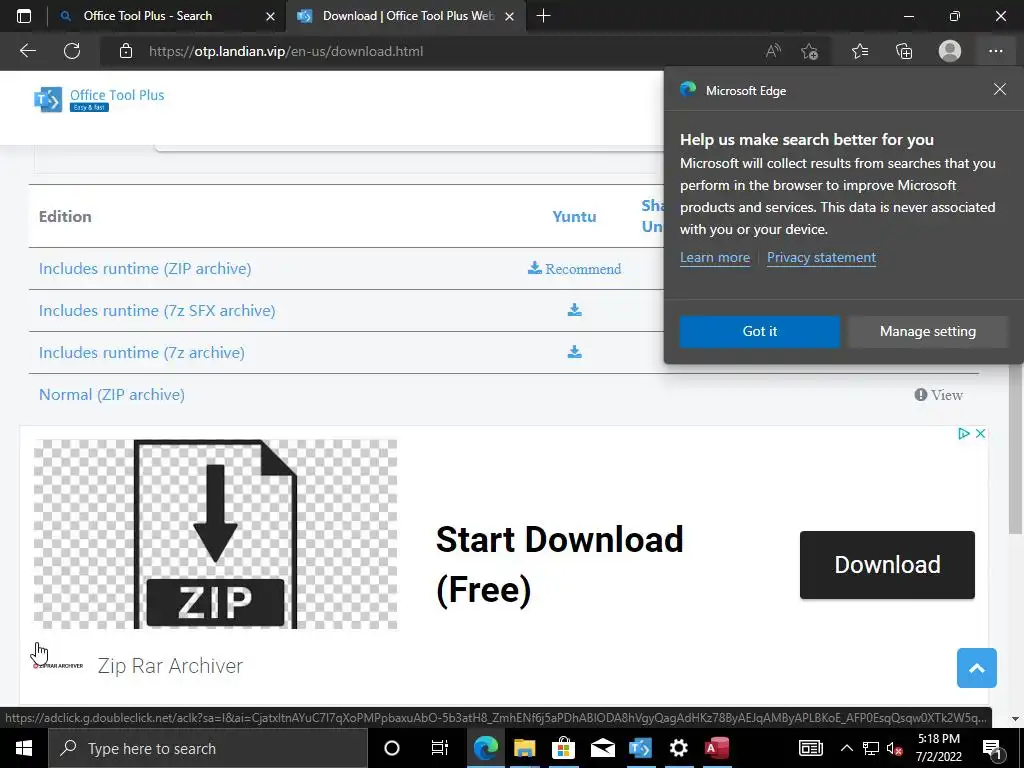The height and width of the screenshot is (768, 1024).
Task: Open Task View on the taskbar
Action: pyautogui.click(x=440, y=748)
